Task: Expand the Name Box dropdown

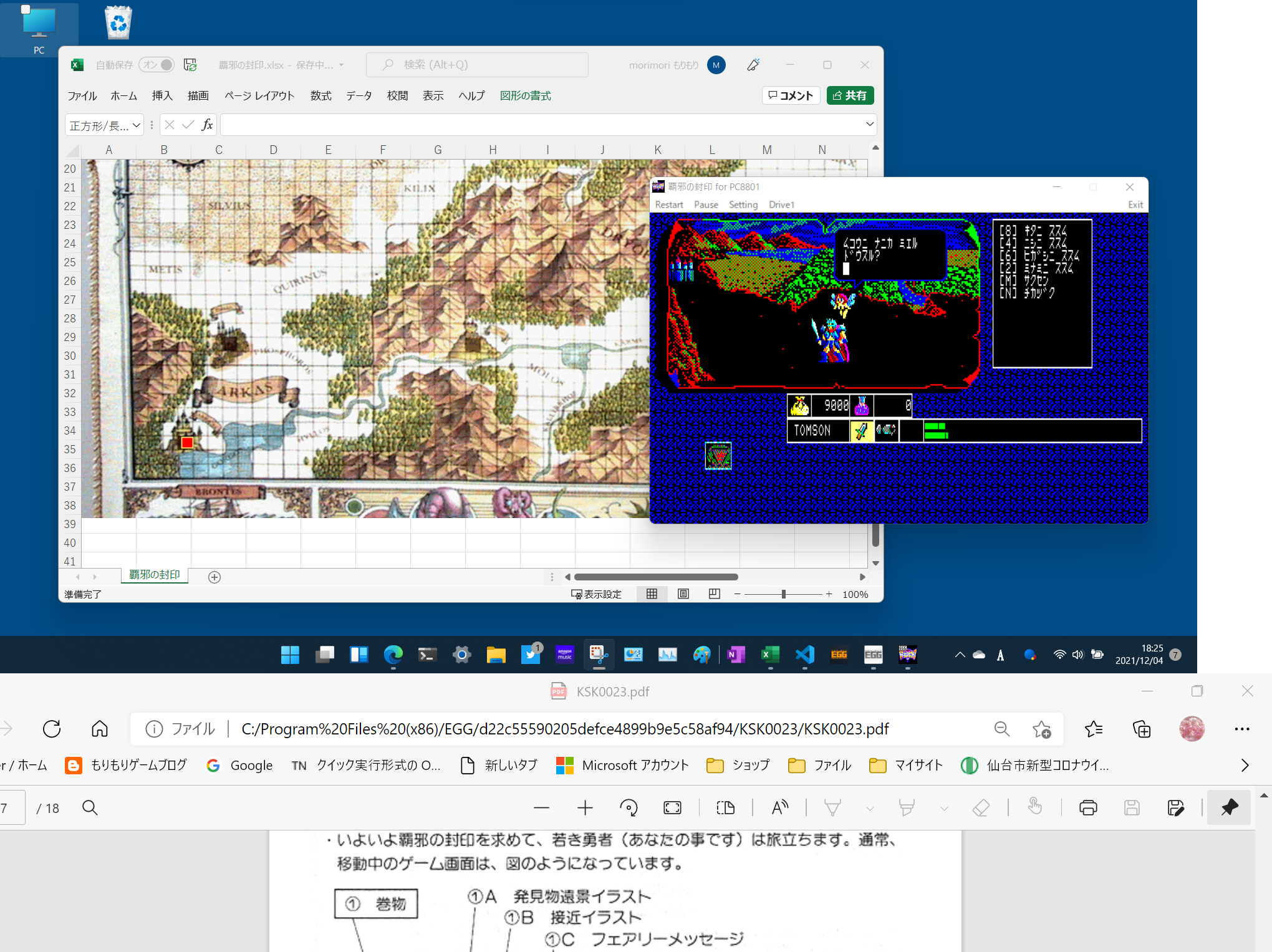Action: (136, 125)
